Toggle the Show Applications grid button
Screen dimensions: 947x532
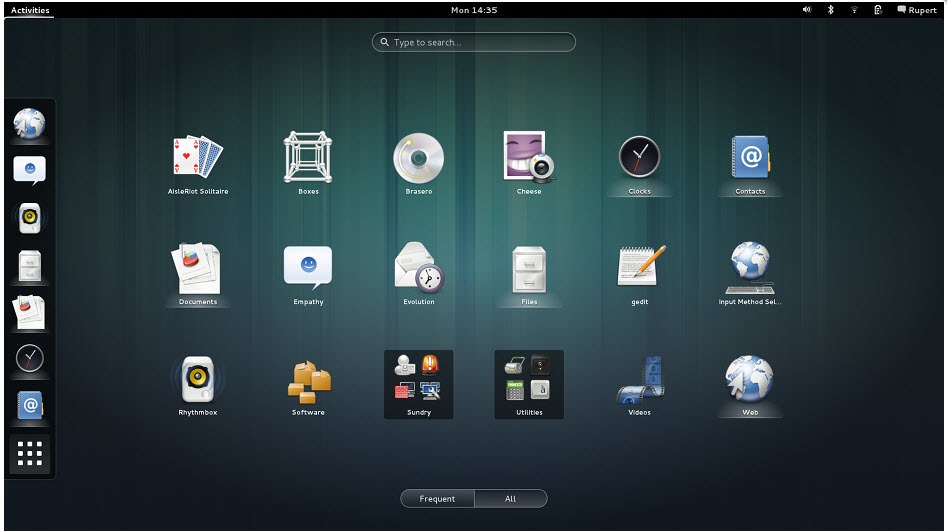(30, 453)
